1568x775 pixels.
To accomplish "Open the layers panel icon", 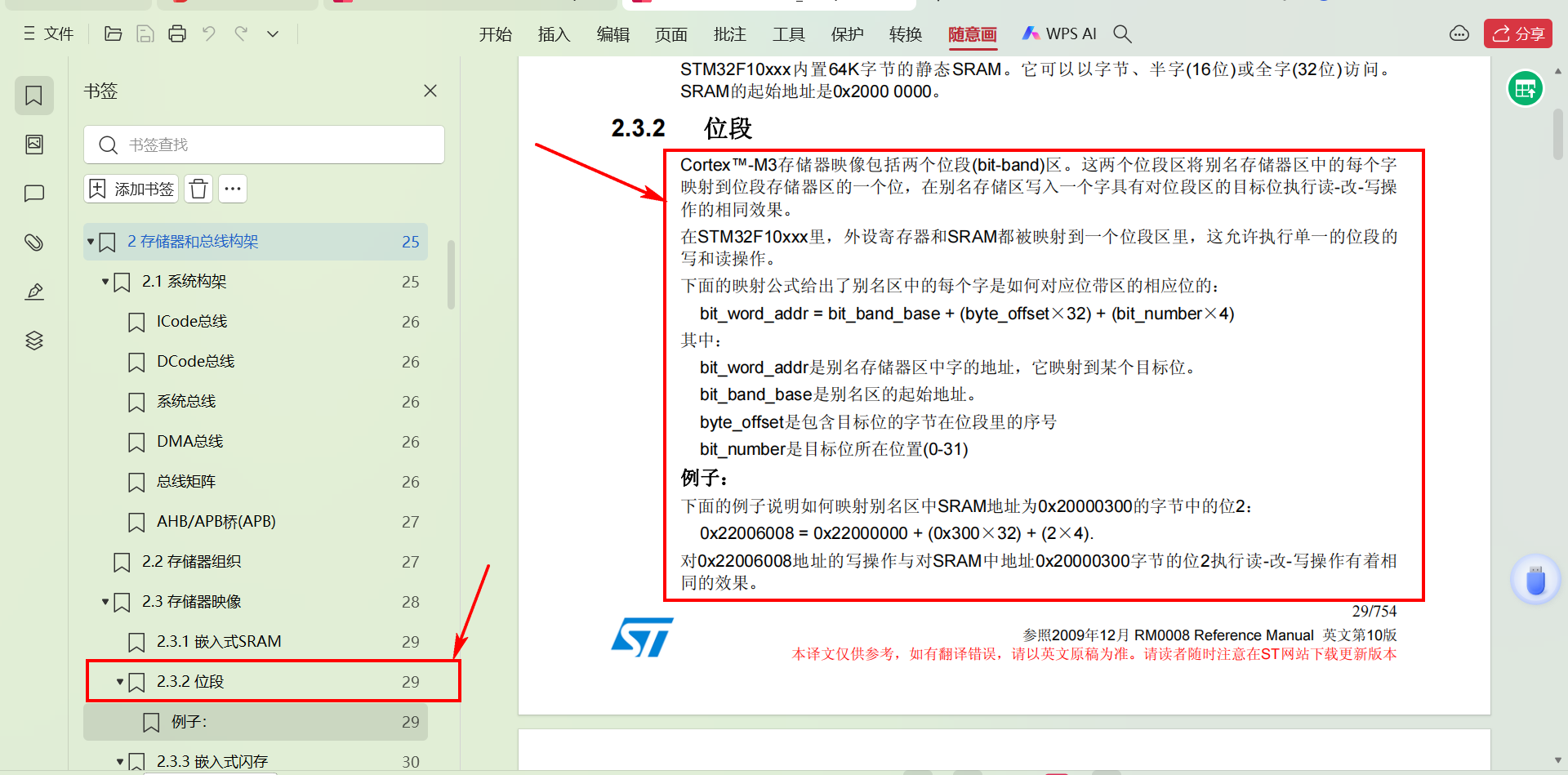I will (x=33, y=341).
